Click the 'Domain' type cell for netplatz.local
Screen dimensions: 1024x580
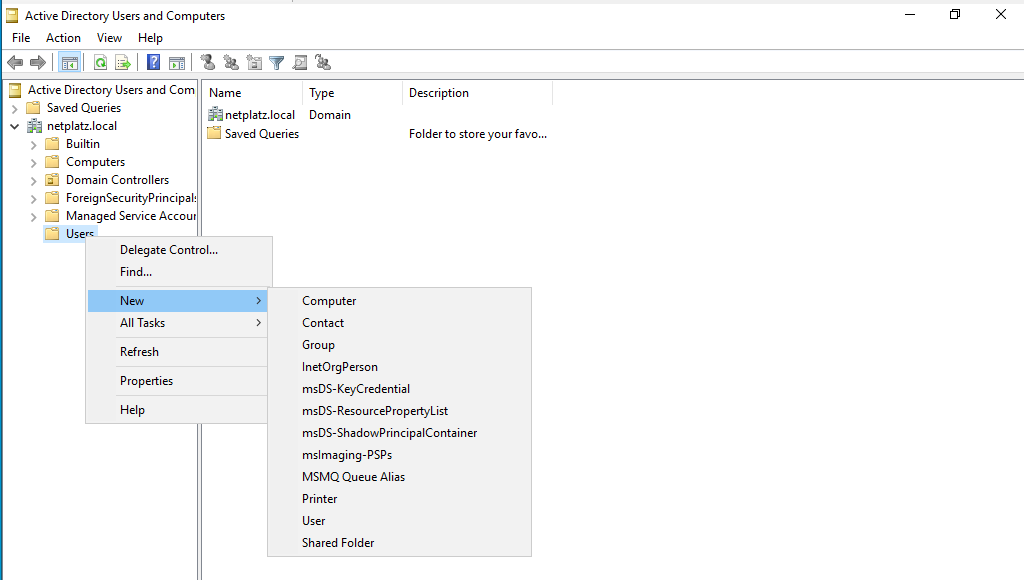(330, 115)
